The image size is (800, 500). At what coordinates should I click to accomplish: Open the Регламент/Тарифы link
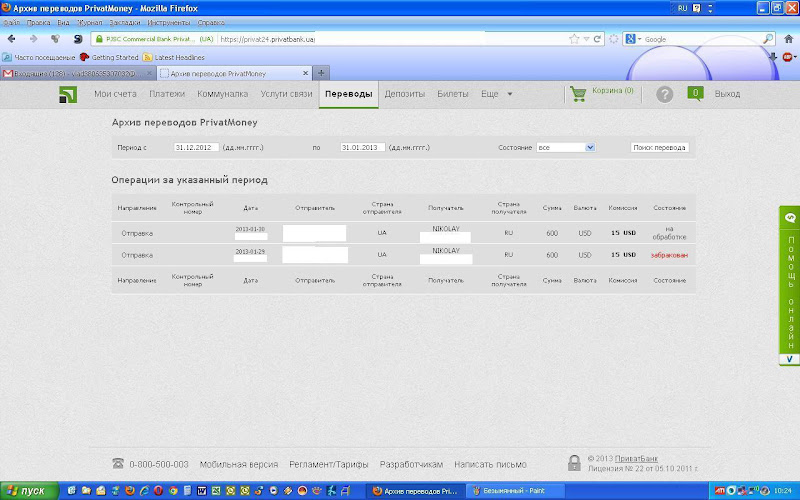pos(329,464)
